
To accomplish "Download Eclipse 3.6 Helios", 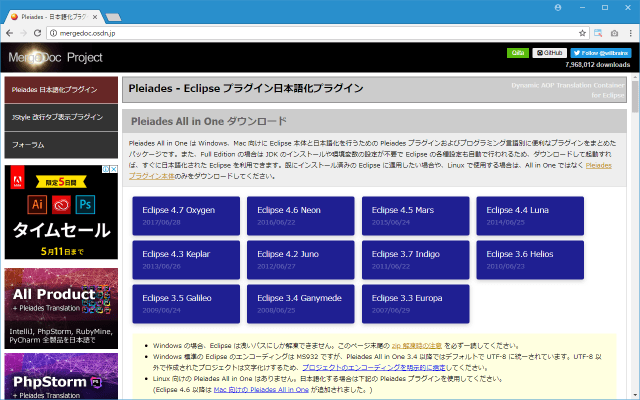I will coord(530,260).
